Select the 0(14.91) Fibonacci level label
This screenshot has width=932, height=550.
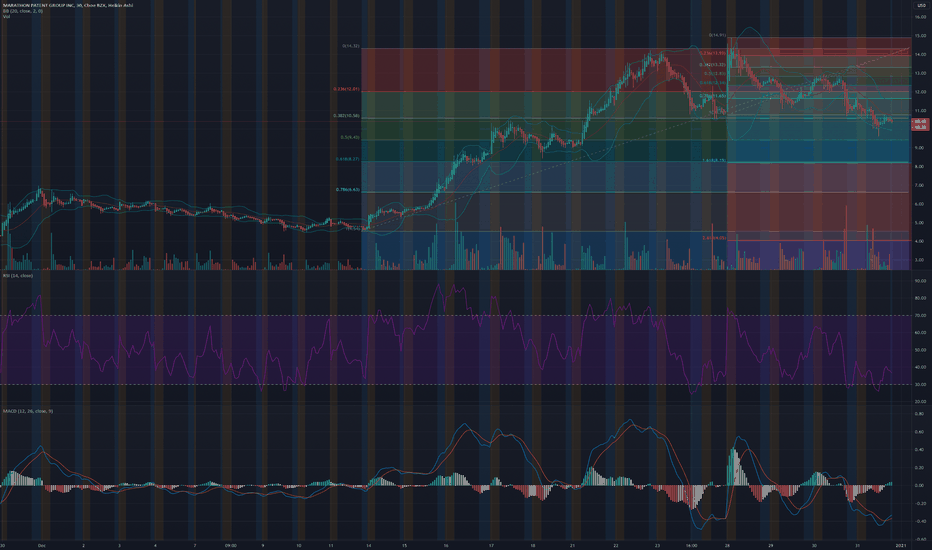[x=717, y=35]
